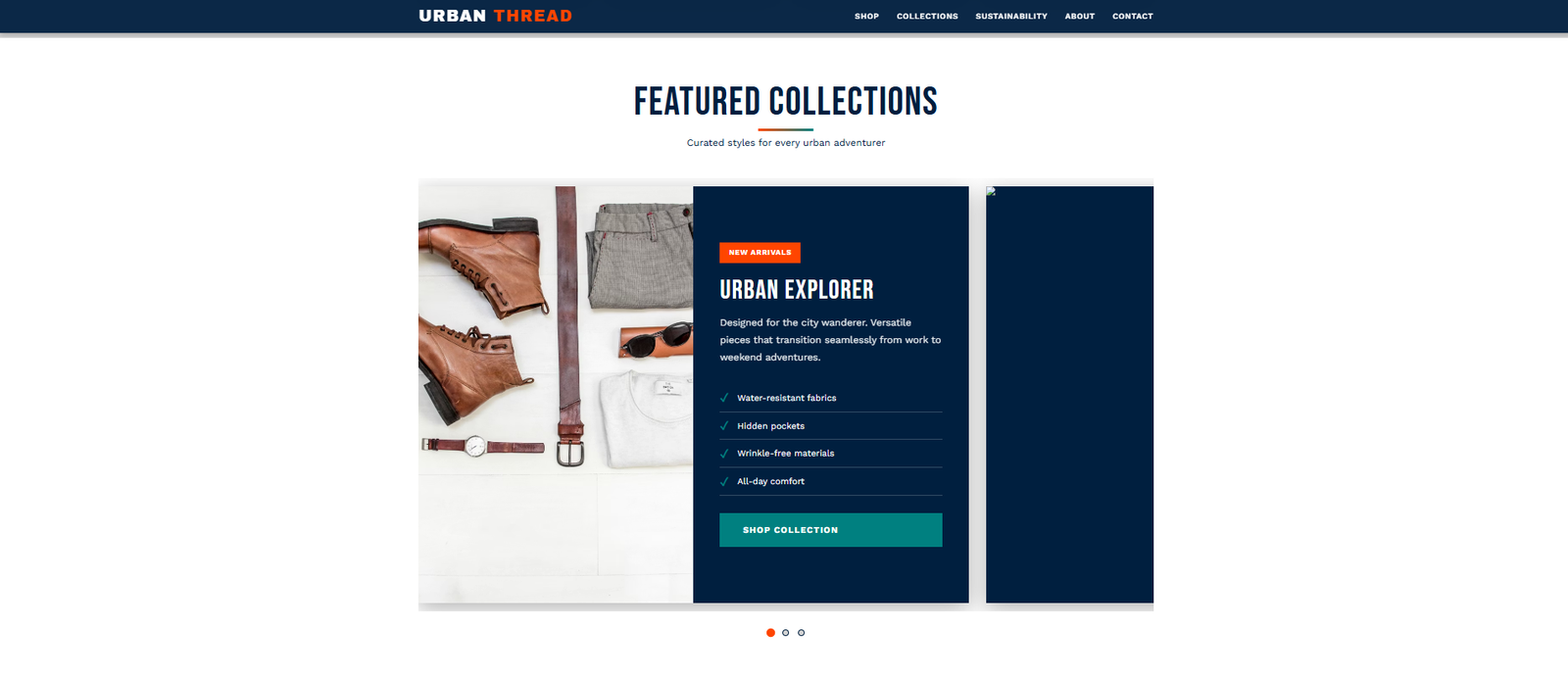Click the Urban Thread logo
1568x678 pixels.
495,16
